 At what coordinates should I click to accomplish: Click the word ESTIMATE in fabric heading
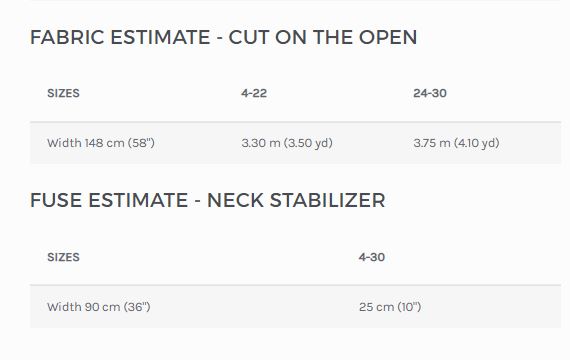click(160, 37)
